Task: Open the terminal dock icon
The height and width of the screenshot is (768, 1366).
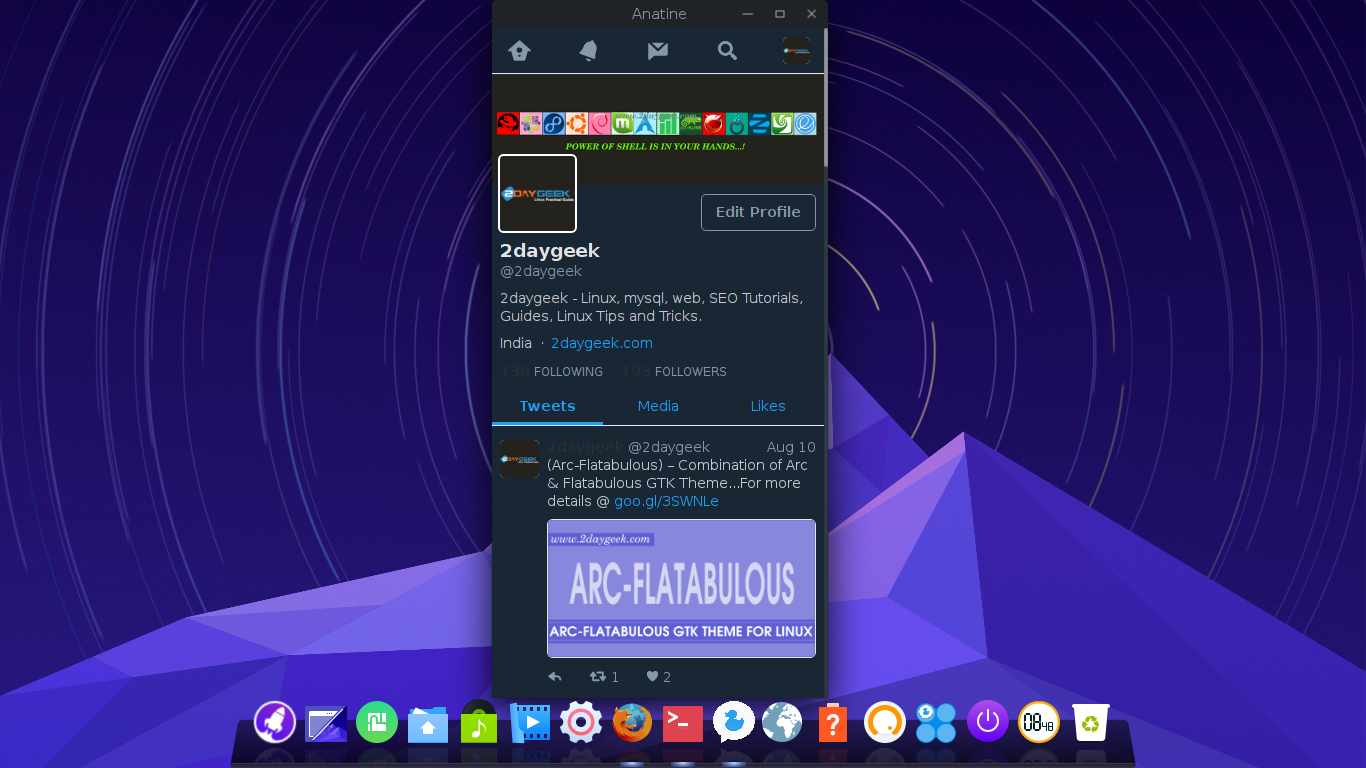Action: pos(683,723)
